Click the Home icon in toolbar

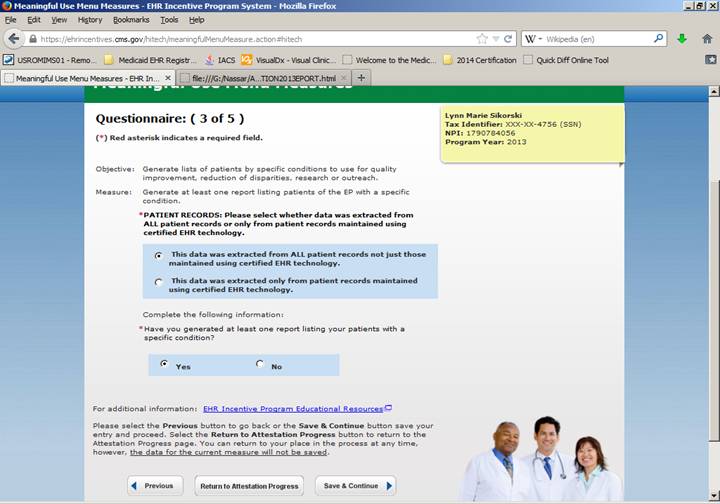[x=707, y=39]
